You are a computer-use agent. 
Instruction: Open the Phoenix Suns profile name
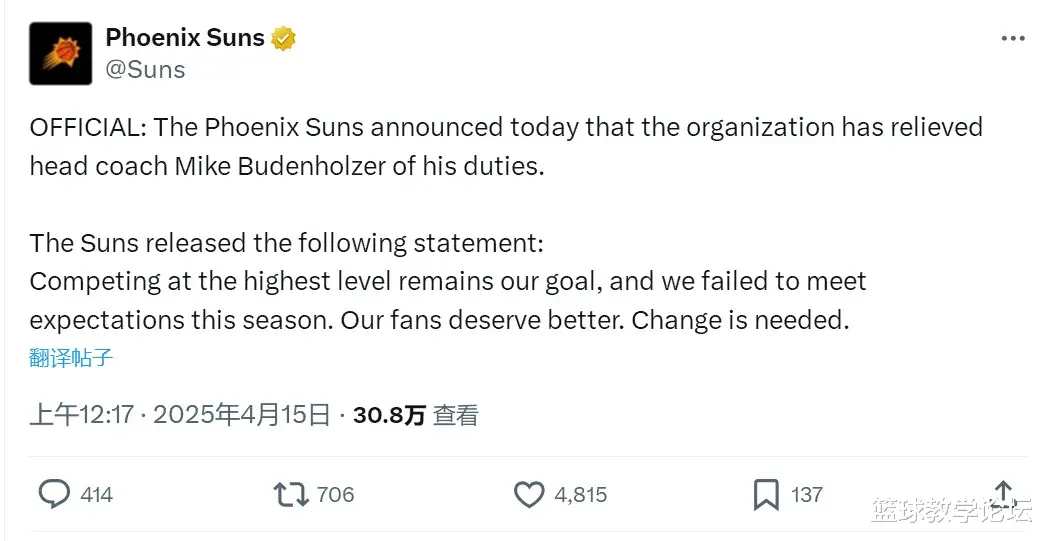pyautogui.click(x=185, y=37)
